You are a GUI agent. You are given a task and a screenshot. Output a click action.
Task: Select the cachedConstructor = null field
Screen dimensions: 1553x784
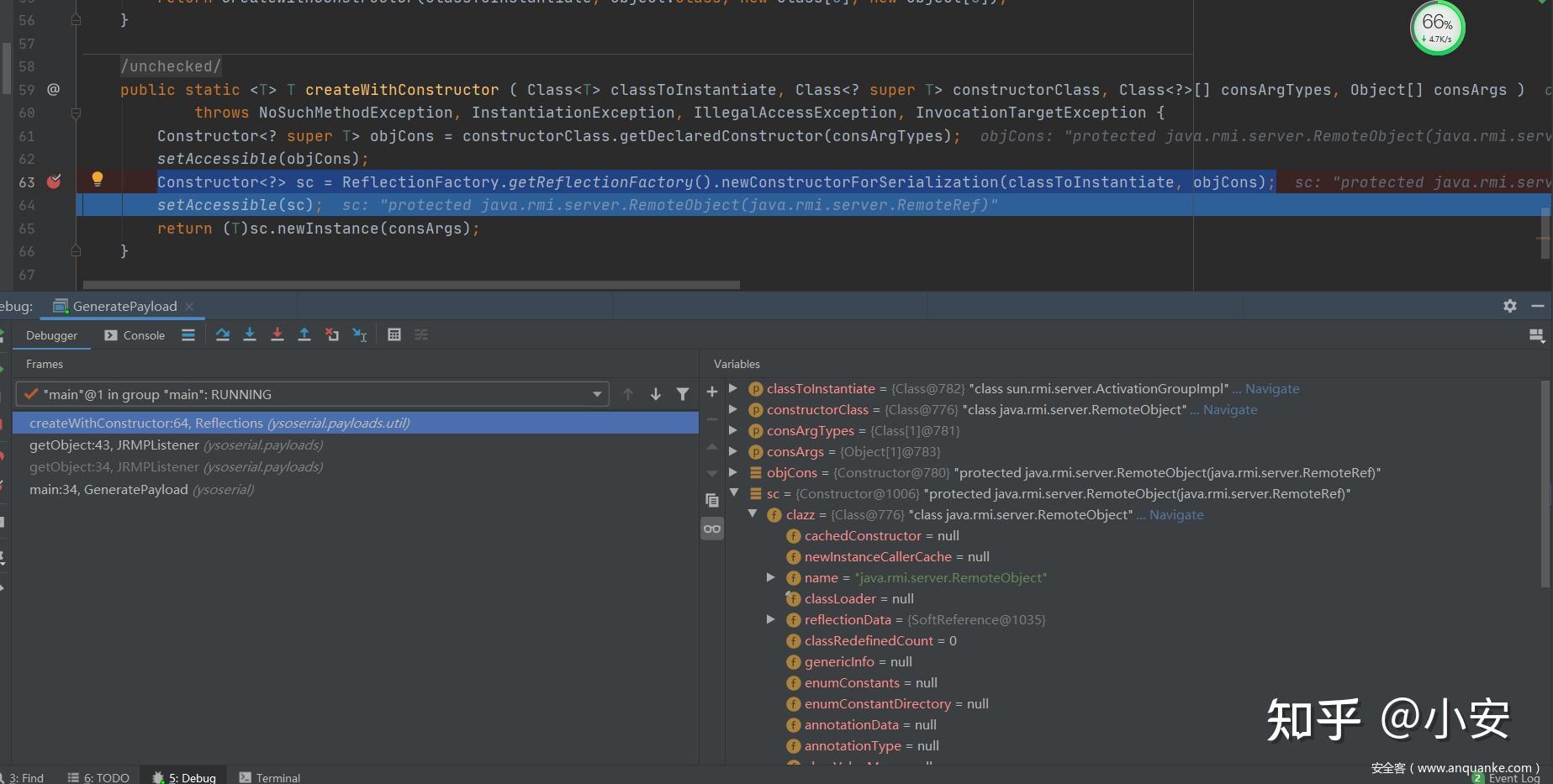(x=873, y=535)
